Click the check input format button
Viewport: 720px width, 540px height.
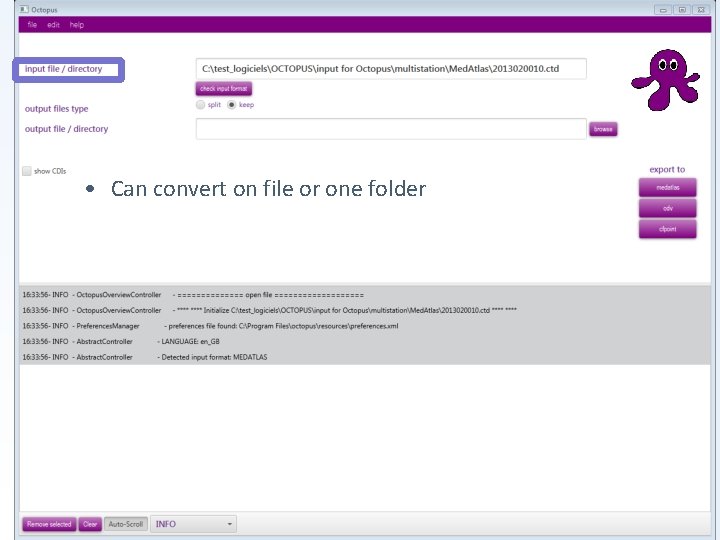[224, 88]
